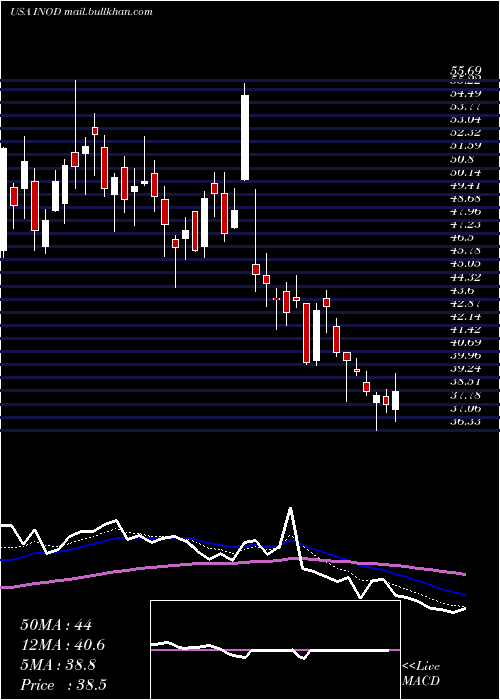
Task: Click the 52.32 price axis label
Action: pyautogui.click(x=465, y=132)
